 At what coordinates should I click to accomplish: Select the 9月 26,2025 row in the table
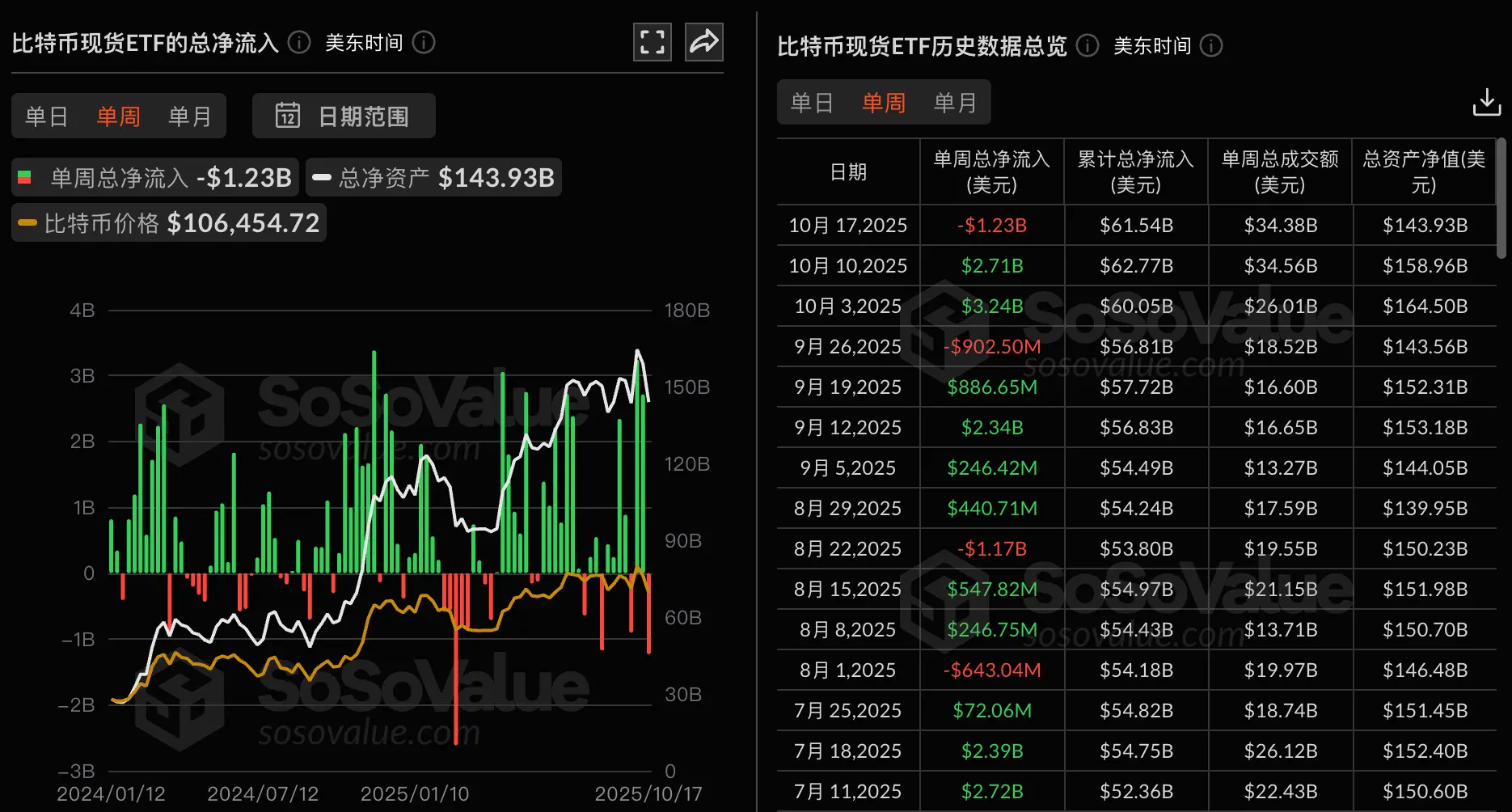pyautogui.click(x=847, y=346)
